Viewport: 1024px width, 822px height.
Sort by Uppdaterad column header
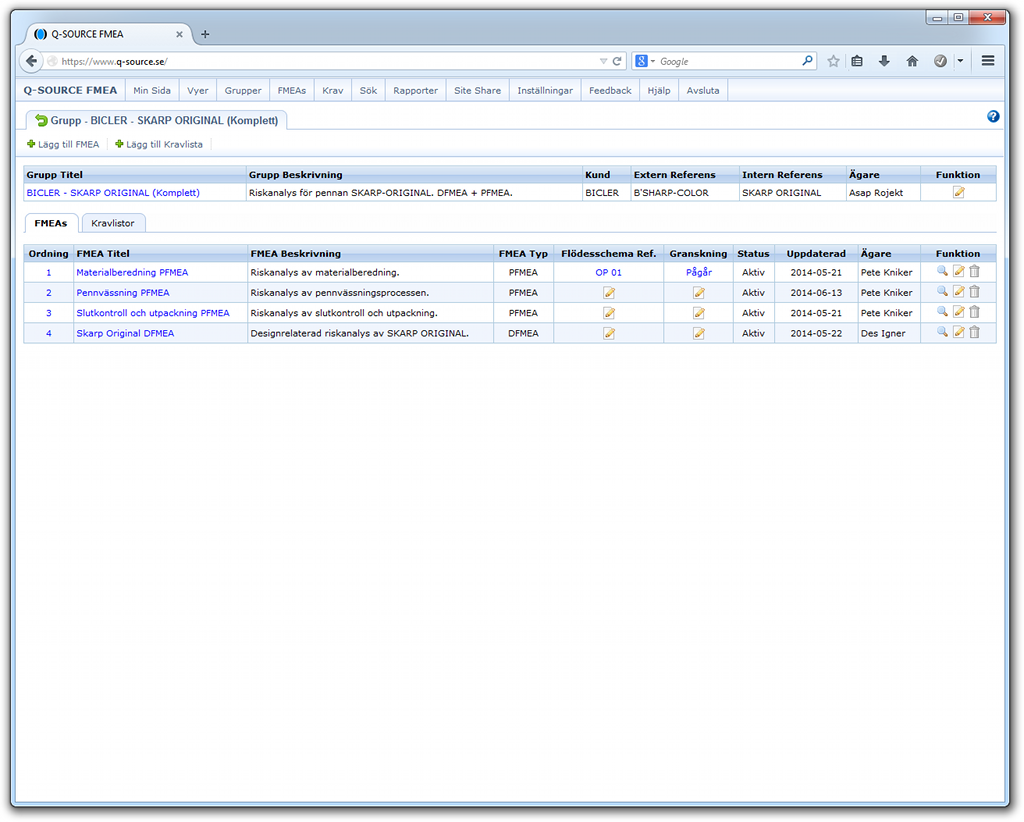(816, 253)
